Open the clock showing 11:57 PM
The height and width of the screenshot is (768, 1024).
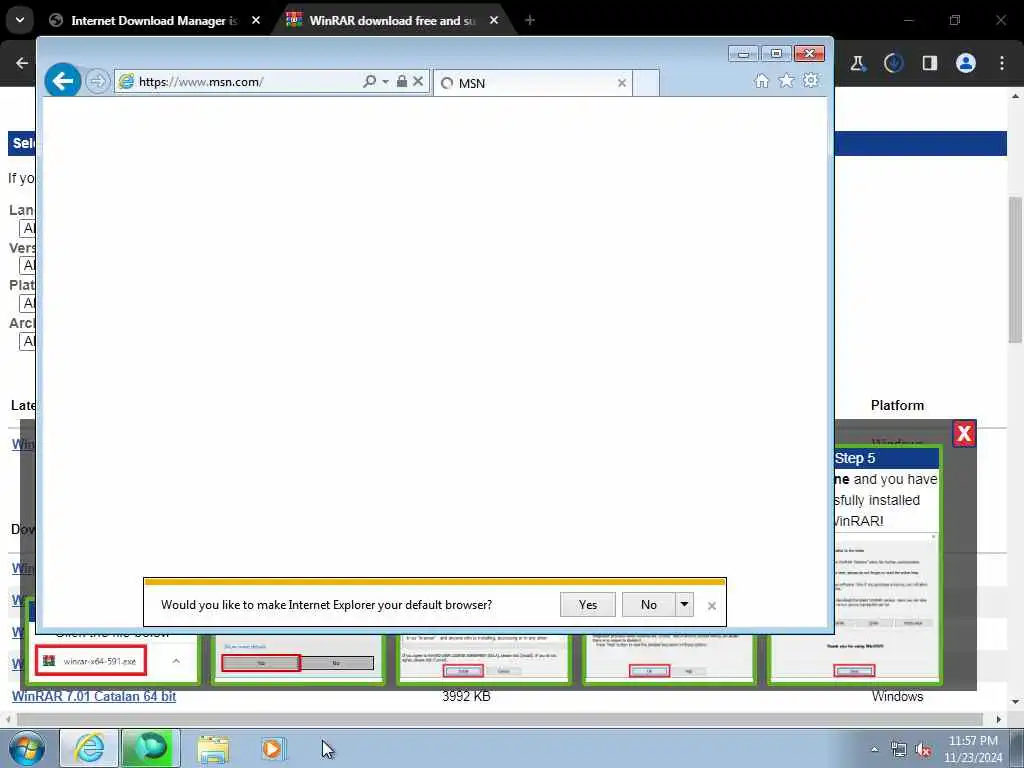tap(973, 749)
